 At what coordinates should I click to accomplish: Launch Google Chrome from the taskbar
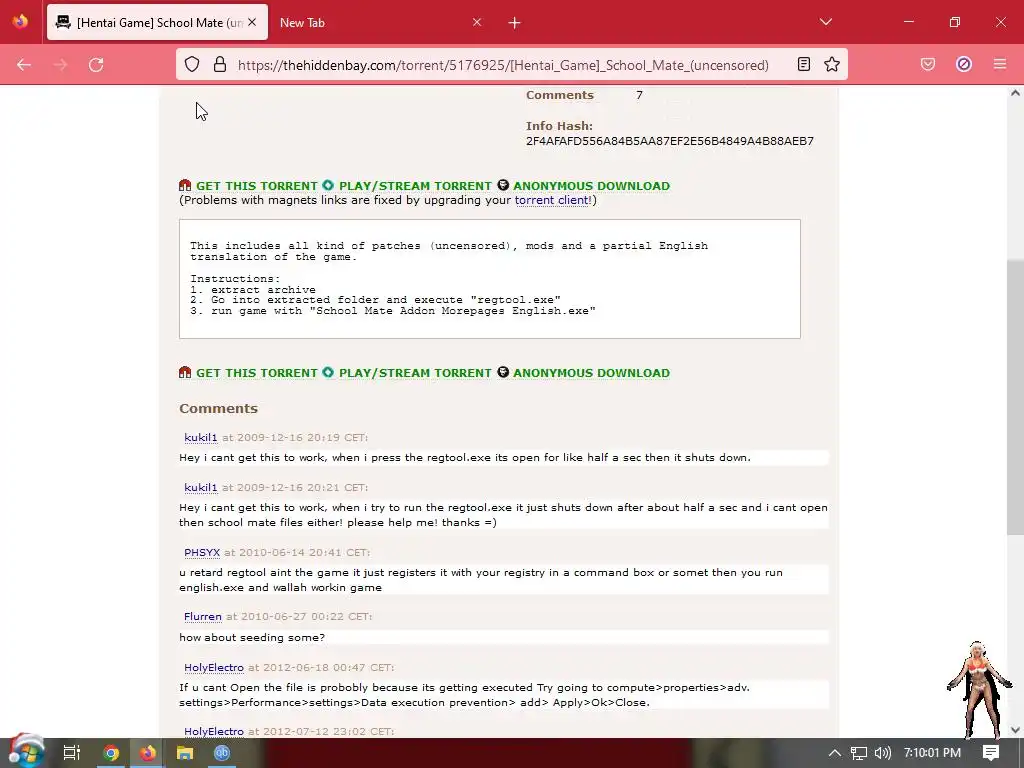(x=111, y=753)
